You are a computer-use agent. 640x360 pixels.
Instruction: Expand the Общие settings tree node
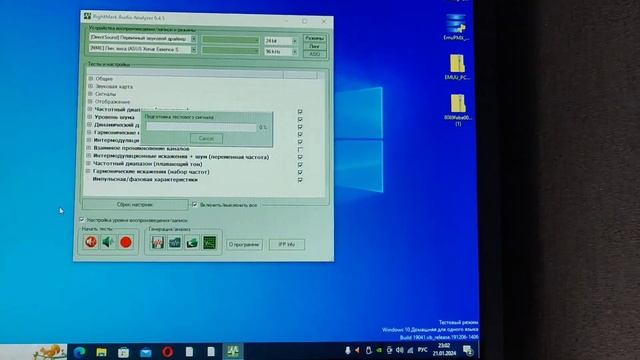click(91, 78)
